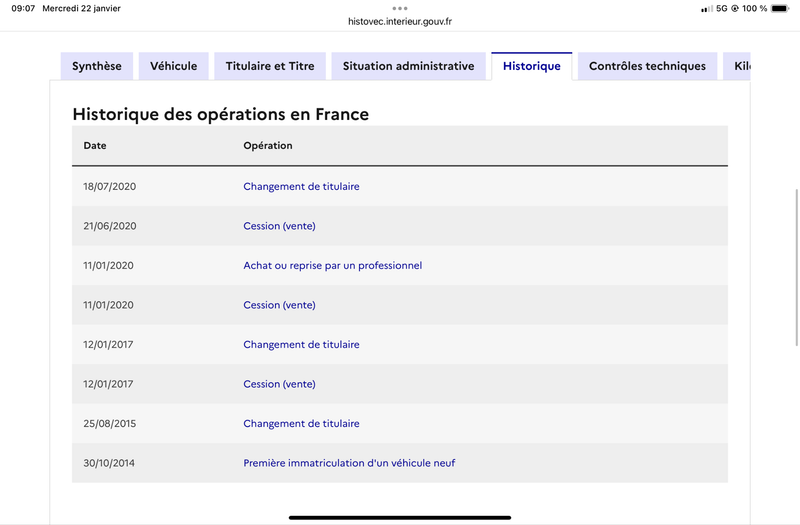
Task: Open the Synthèse tab
Action: click(96, 66)
